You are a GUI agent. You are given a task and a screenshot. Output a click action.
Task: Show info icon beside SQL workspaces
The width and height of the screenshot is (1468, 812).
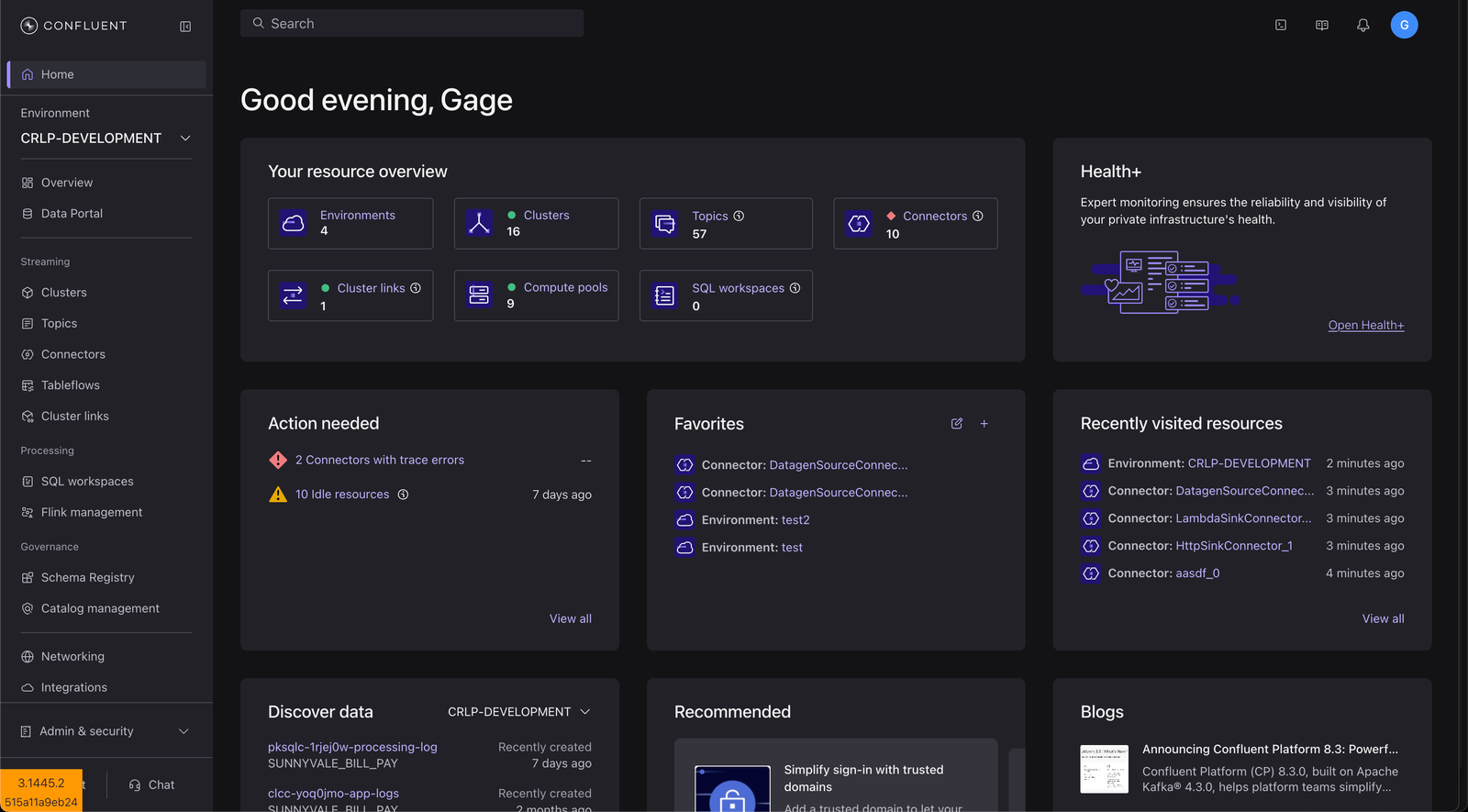coord(795,288)
